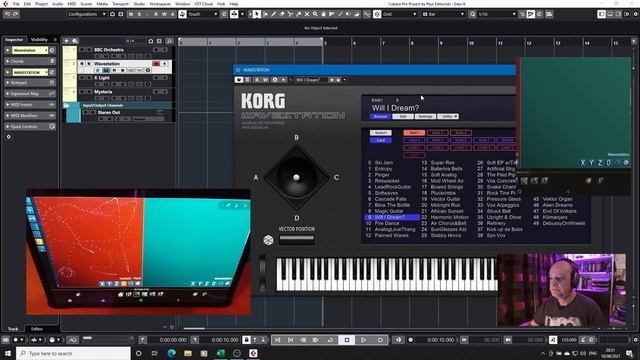The width and height of the screenshot is (640, 360).
Task: Select the Glue tool
Action: tap(298, 14)
